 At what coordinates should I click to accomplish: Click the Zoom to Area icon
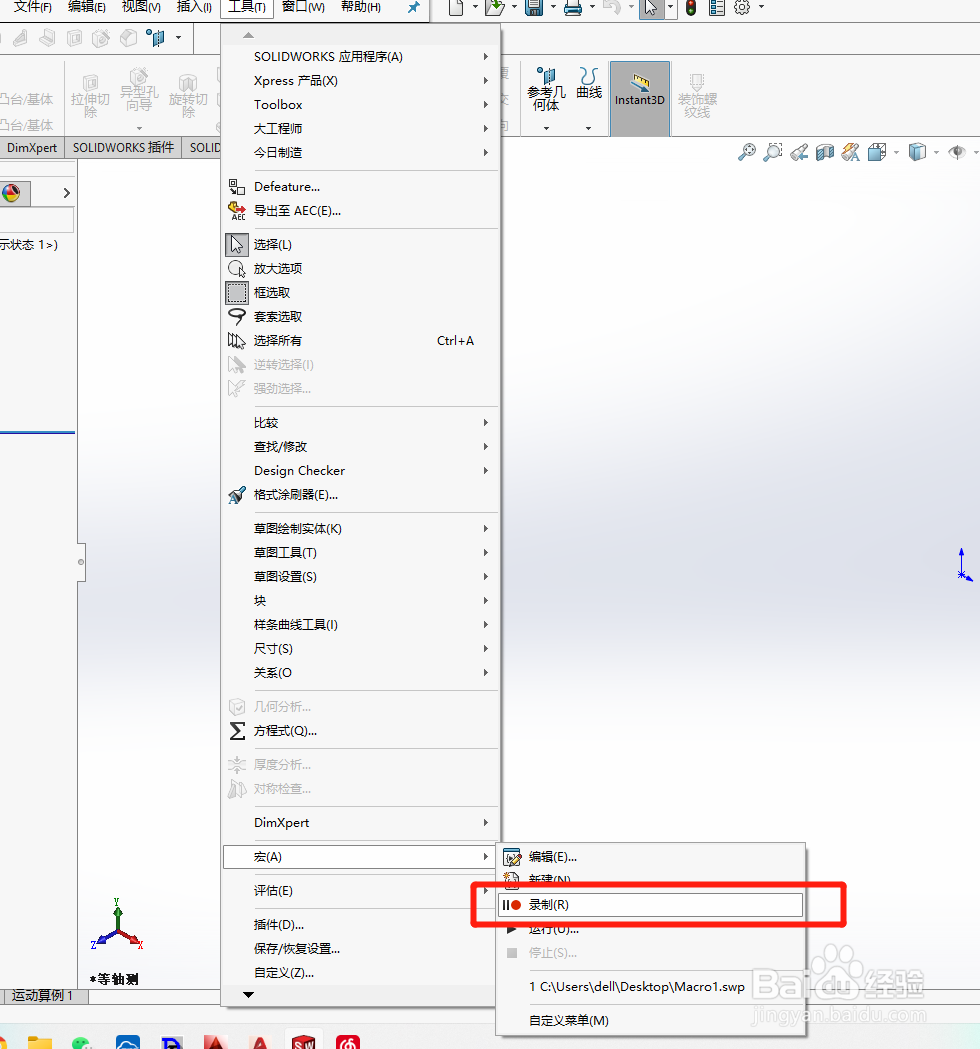pos(773,152)
